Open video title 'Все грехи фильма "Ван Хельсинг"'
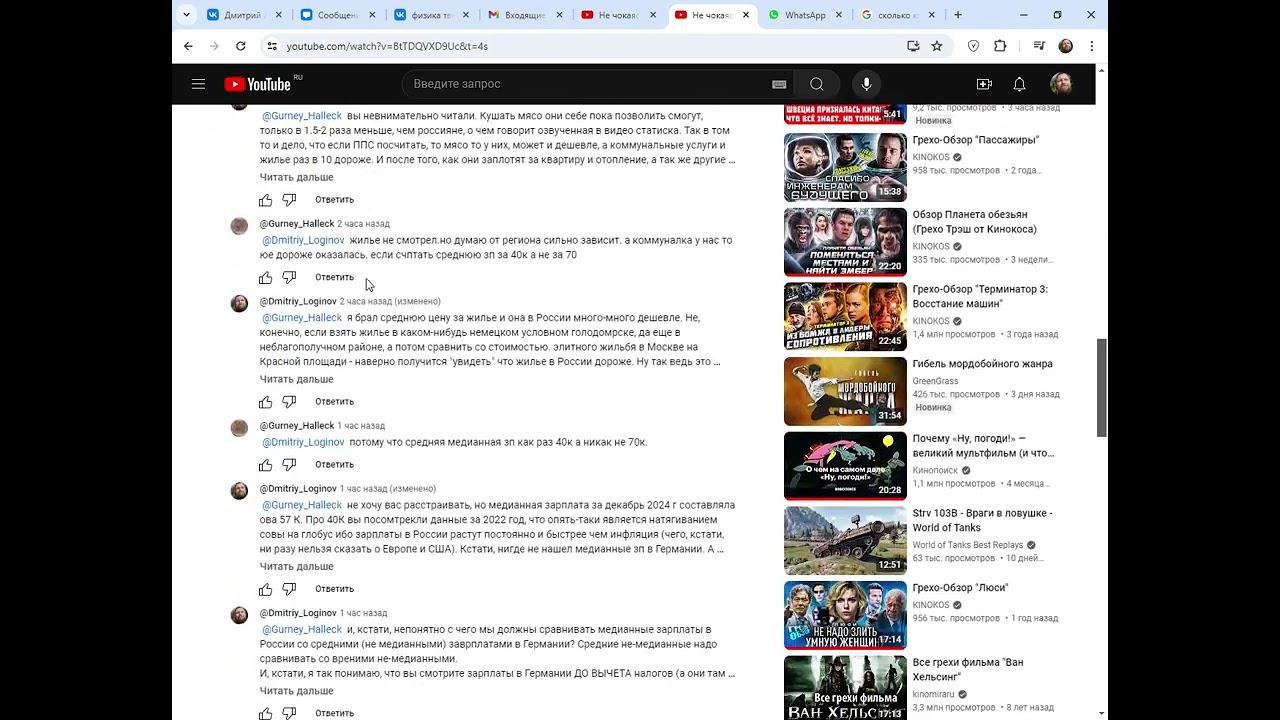The height and width of the screenshot is (720, 1280). [968, 670]
